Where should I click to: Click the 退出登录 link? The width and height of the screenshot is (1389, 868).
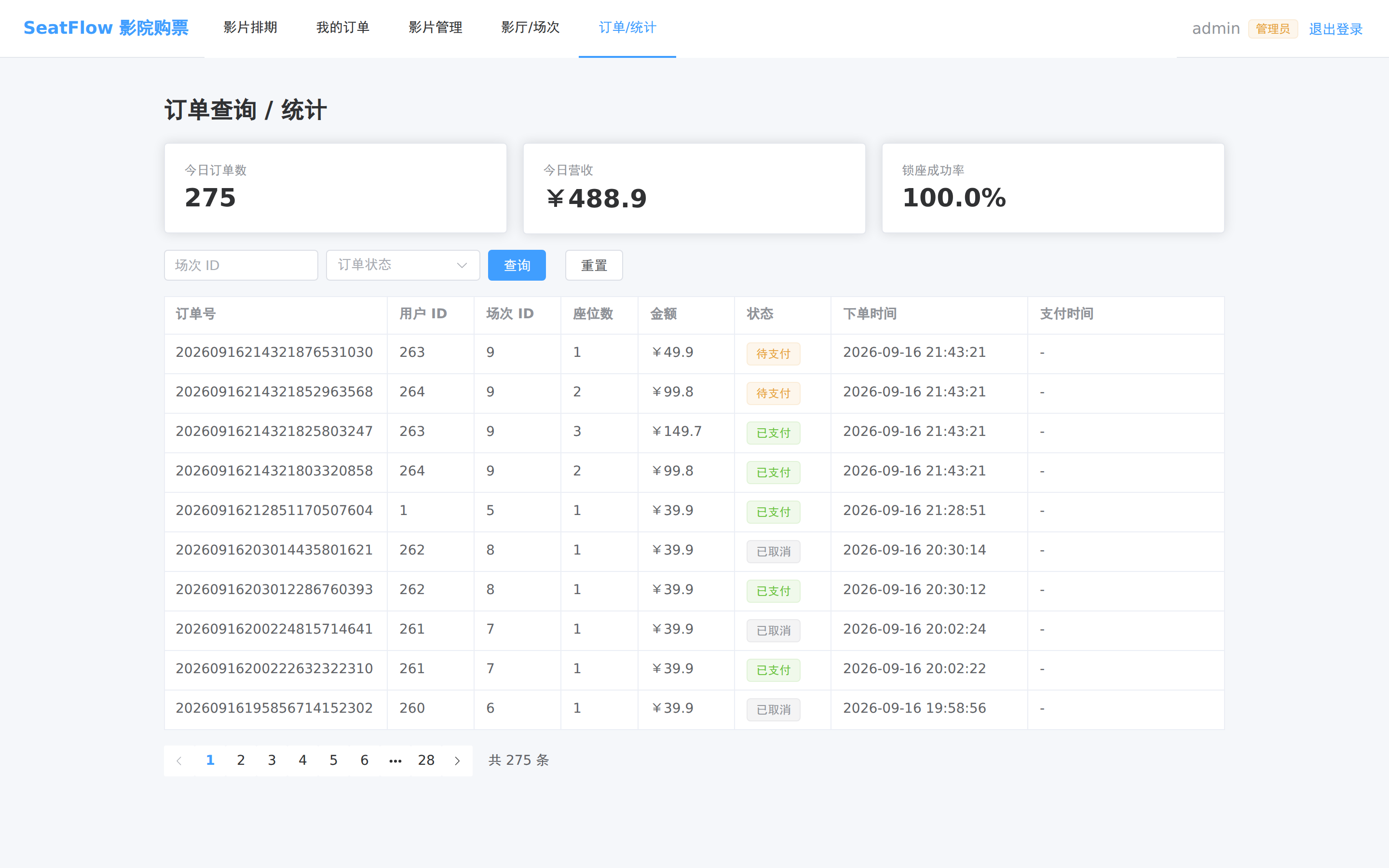click(x=1335, y=29)
